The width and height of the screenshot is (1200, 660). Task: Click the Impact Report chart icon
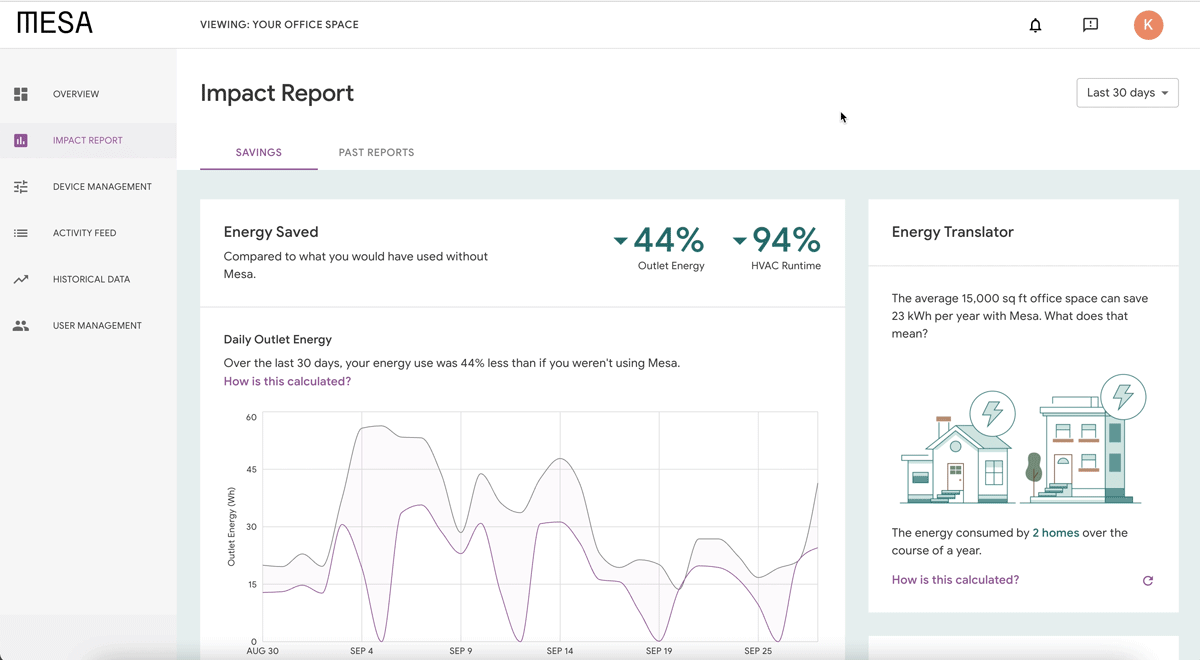(21, 140)
